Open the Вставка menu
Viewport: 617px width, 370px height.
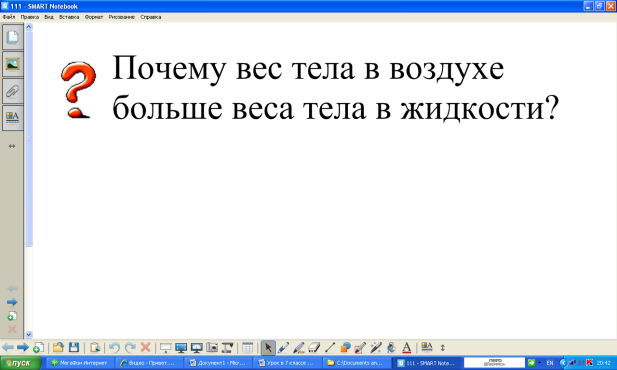pyautogui.click(x=69, y=17)
